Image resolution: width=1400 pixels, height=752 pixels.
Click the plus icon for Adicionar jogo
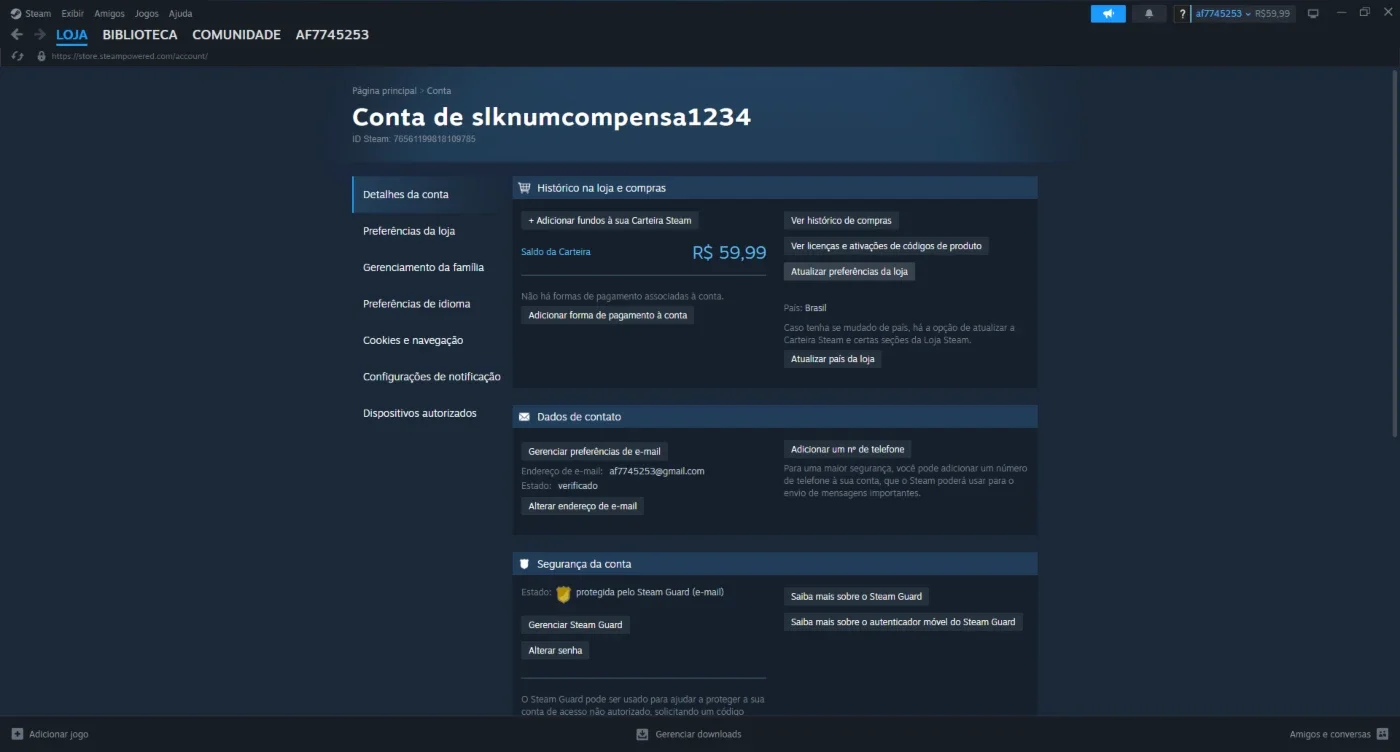point(17,734)
